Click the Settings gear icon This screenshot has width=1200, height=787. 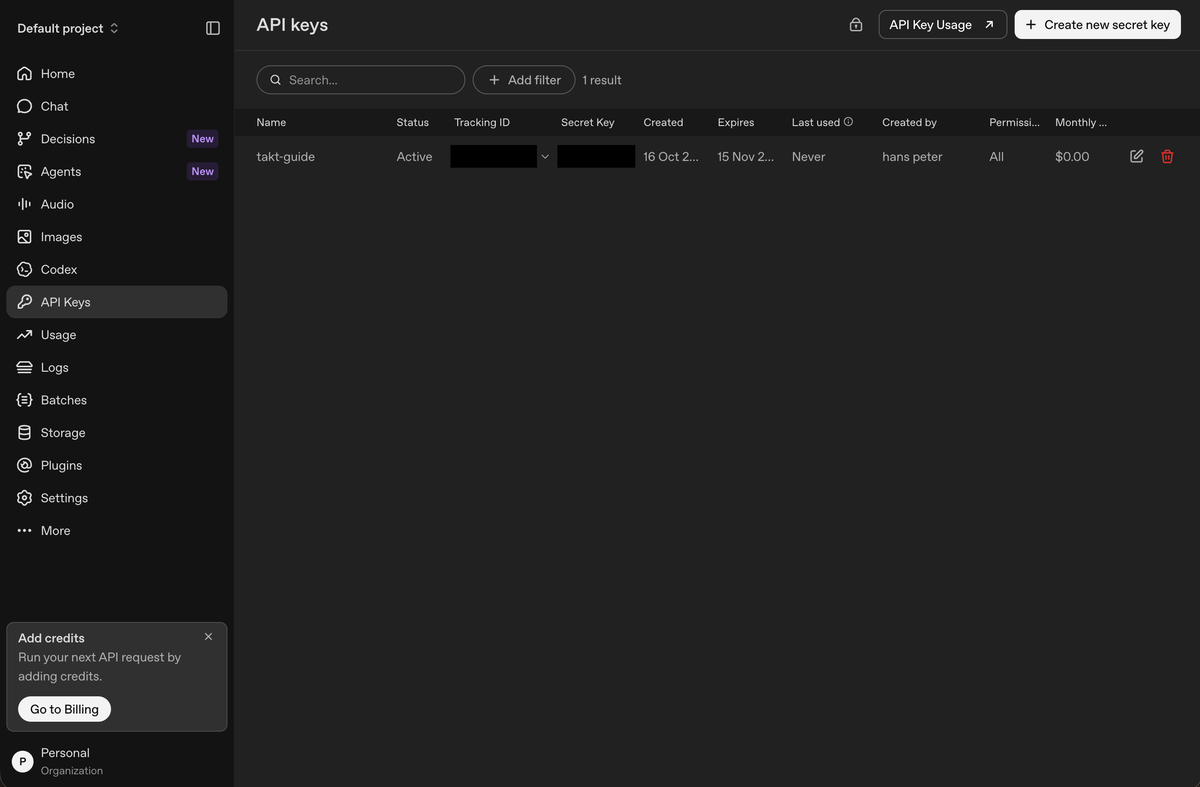(x=25, y=498)
